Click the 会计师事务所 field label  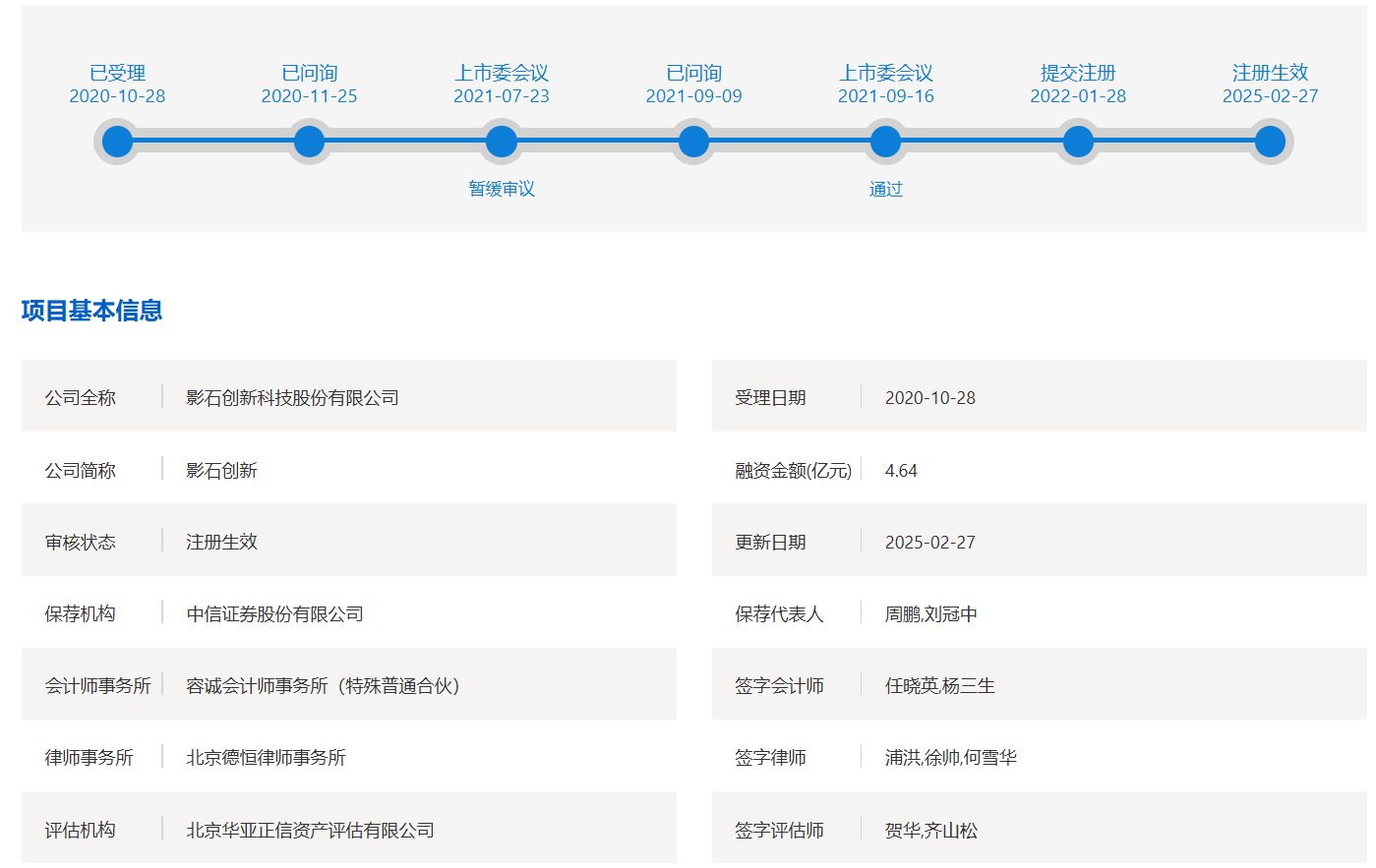click(x=97, y=686)
